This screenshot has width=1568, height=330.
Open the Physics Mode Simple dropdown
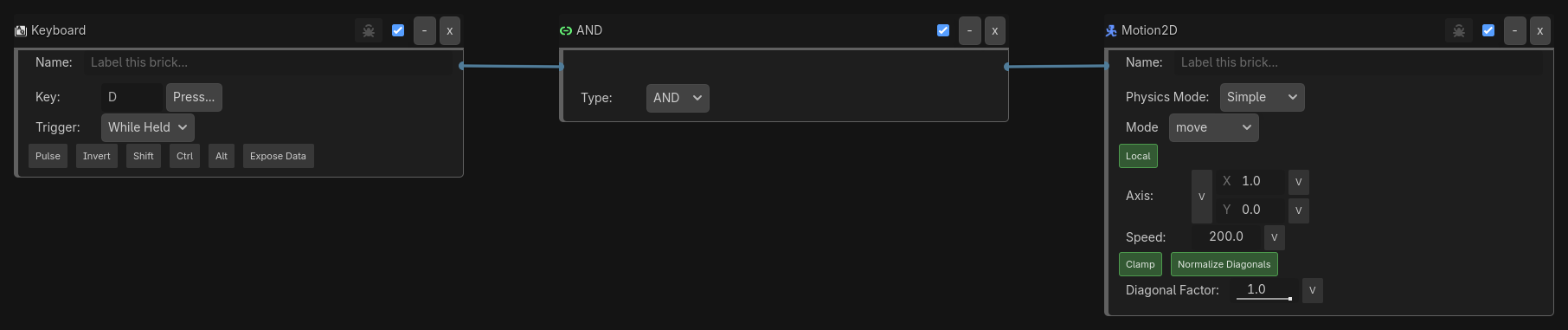coord(1262,97)
